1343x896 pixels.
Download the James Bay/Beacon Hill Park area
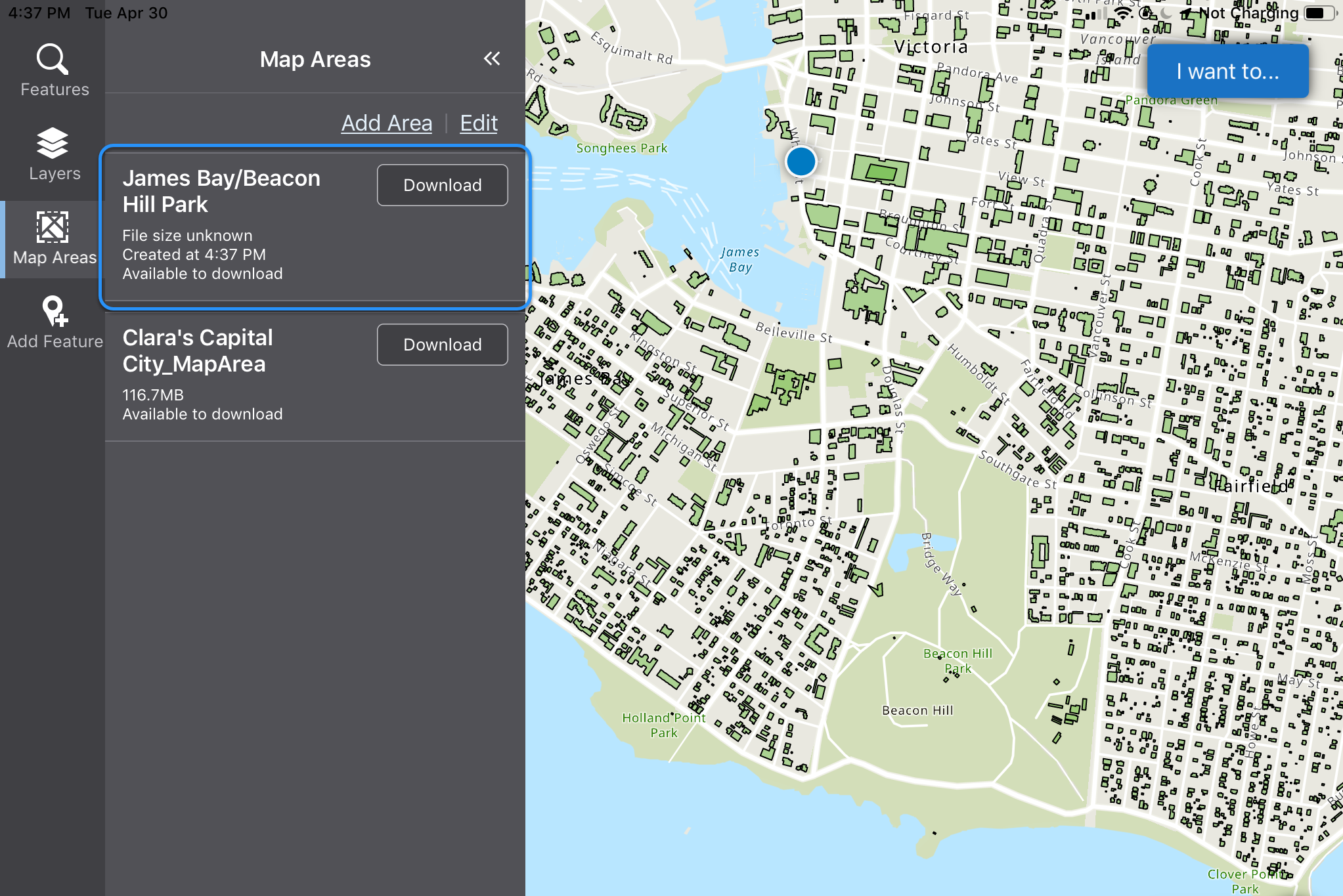(443, 185)
